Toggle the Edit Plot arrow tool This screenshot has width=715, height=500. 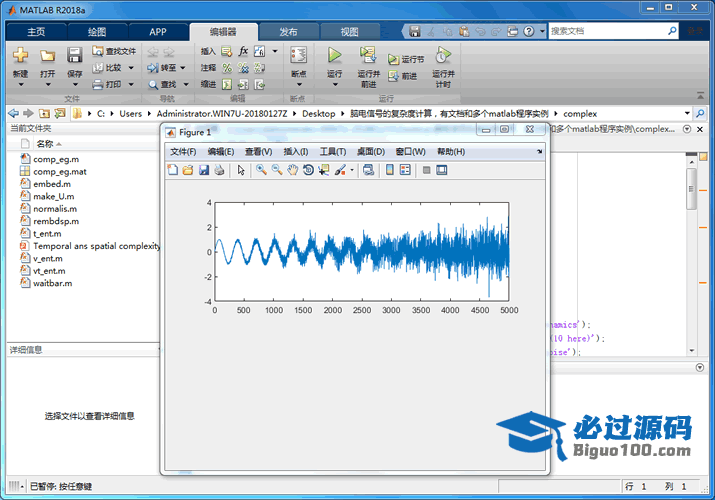click(241, 170)
